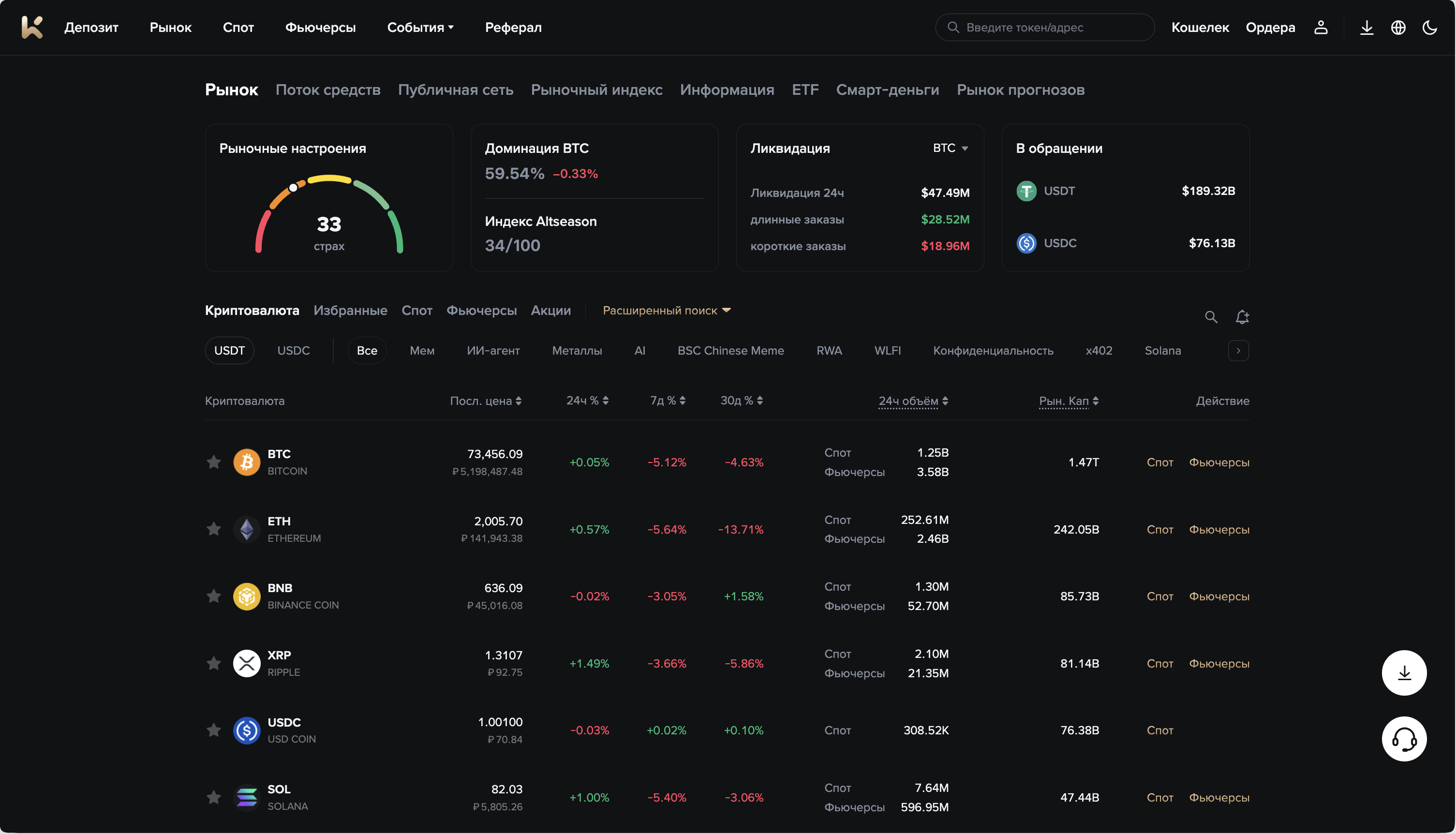The image size is (1456, 834).
Task: Focus the token/address search field
Action: click(1045, 27)
